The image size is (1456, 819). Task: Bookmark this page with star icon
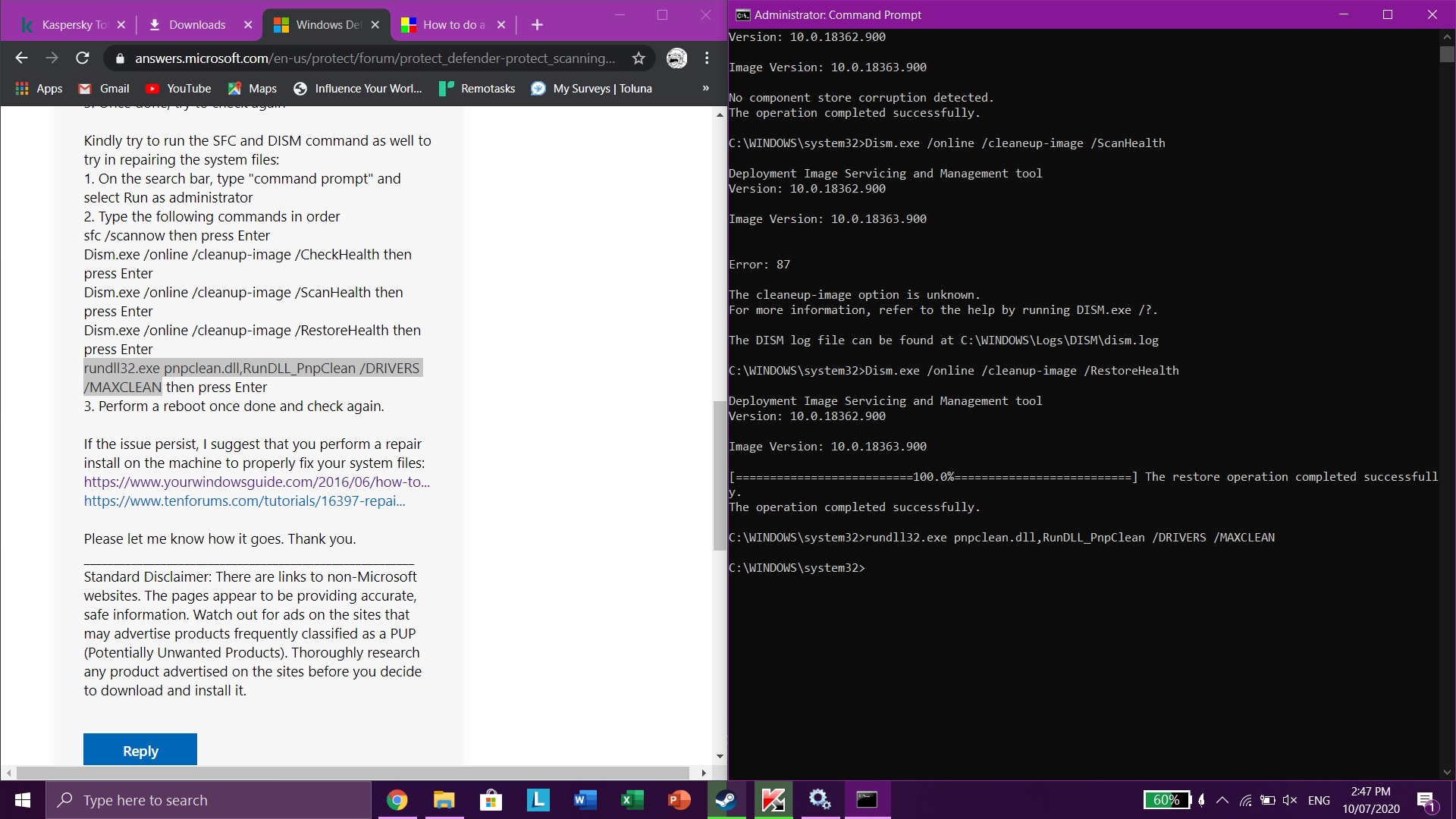point(639,58)
